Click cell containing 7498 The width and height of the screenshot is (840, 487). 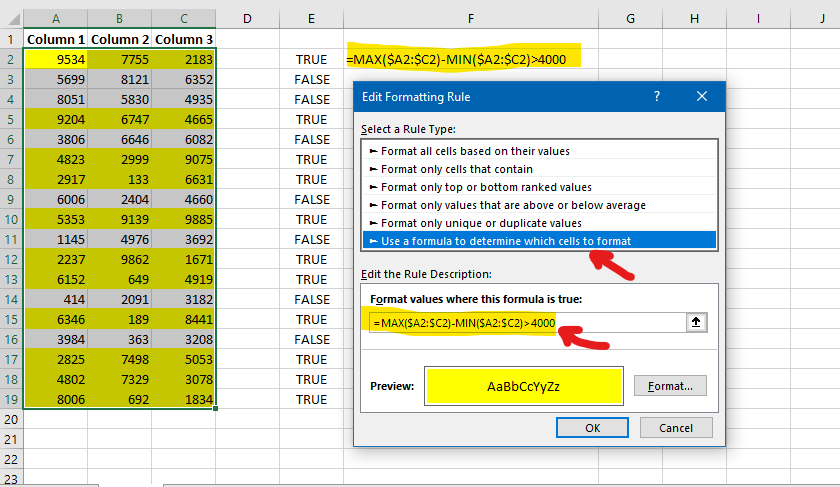(x=119, y=359)
